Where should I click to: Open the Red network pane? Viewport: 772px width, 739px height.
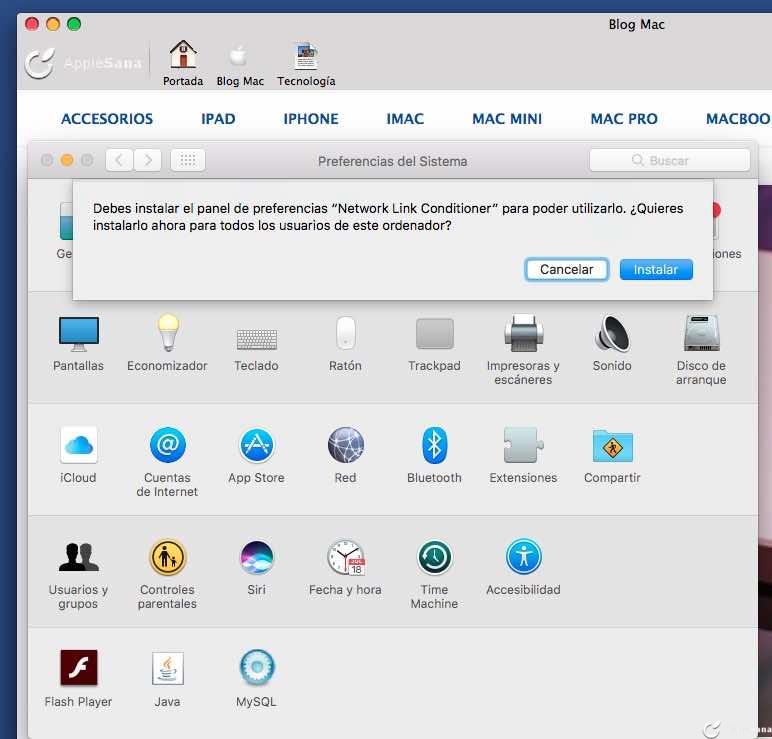point(346,455)
